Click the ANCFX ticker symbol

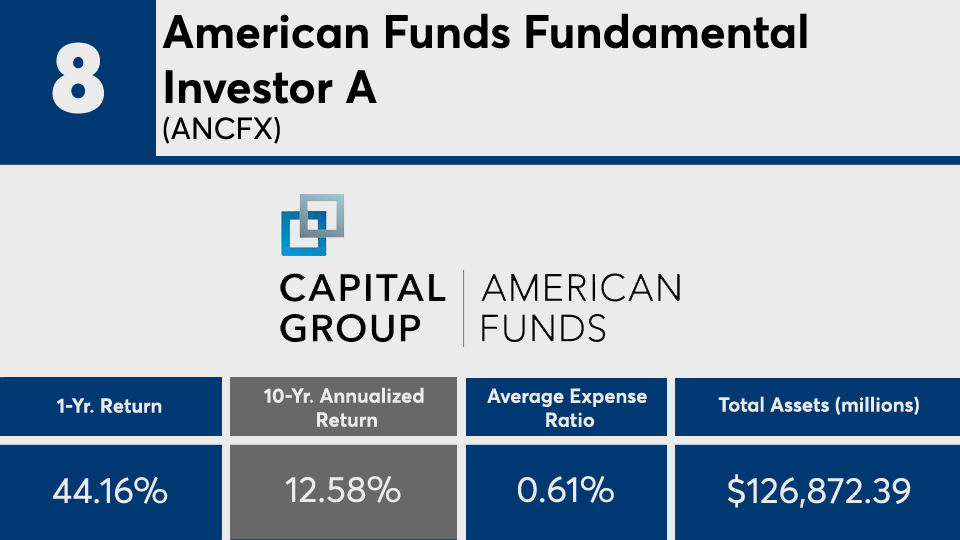coord(221,131)
